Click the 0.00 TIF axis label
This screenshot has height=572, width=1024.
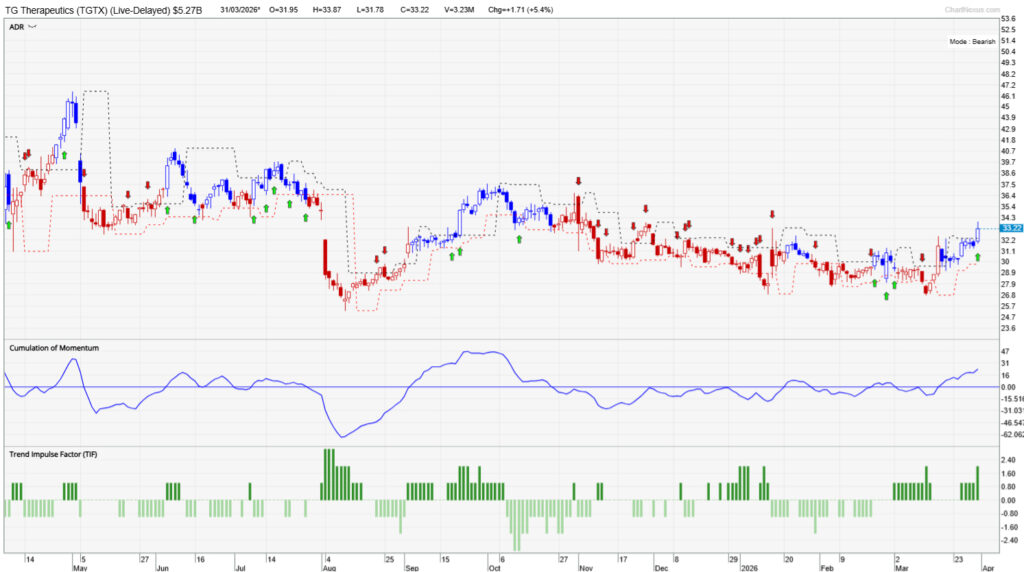pyautogui.click(x=1008, y=500)
